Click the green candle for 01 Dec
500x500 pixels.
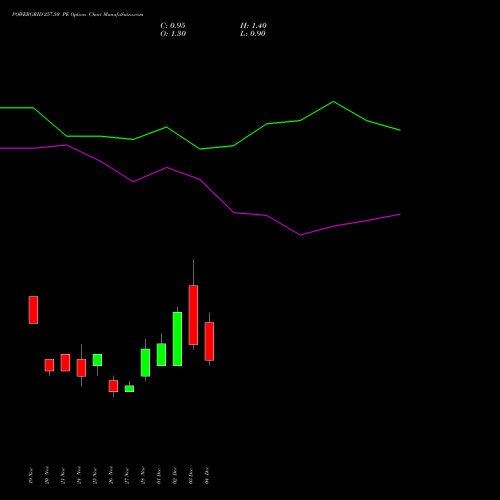coord(161,354)
